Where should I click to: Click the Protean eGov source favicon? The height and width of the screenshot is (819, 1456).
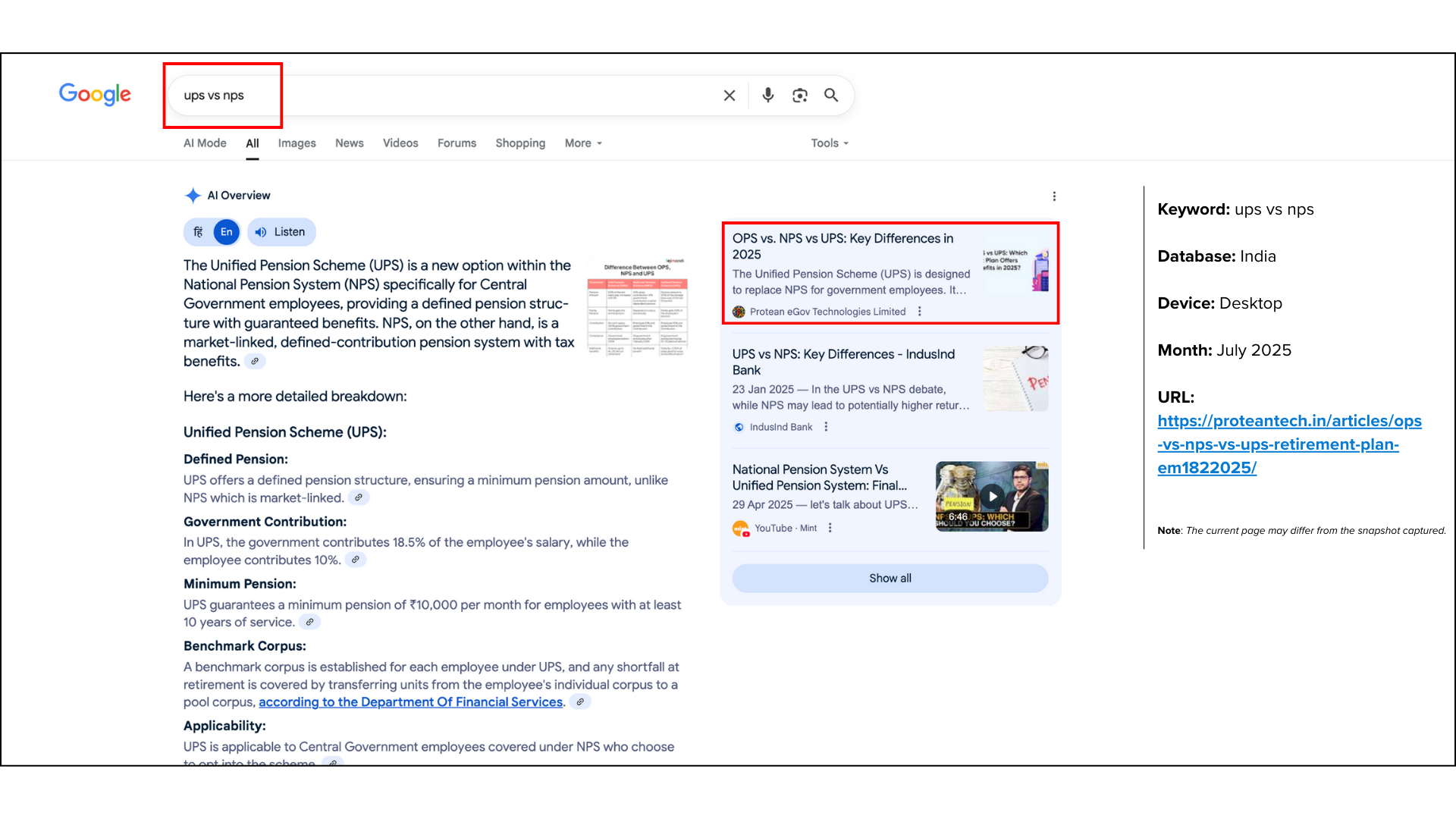[x=739, y=312]
